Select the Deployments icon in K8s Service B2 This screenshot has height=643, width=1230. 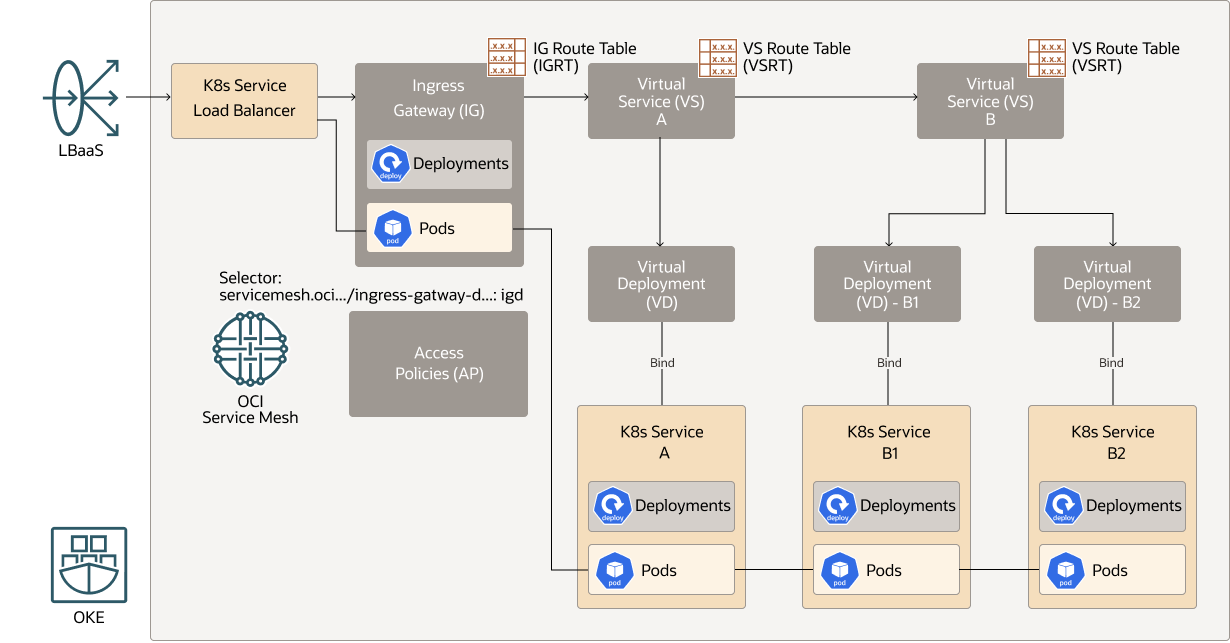pos(1064,506)
